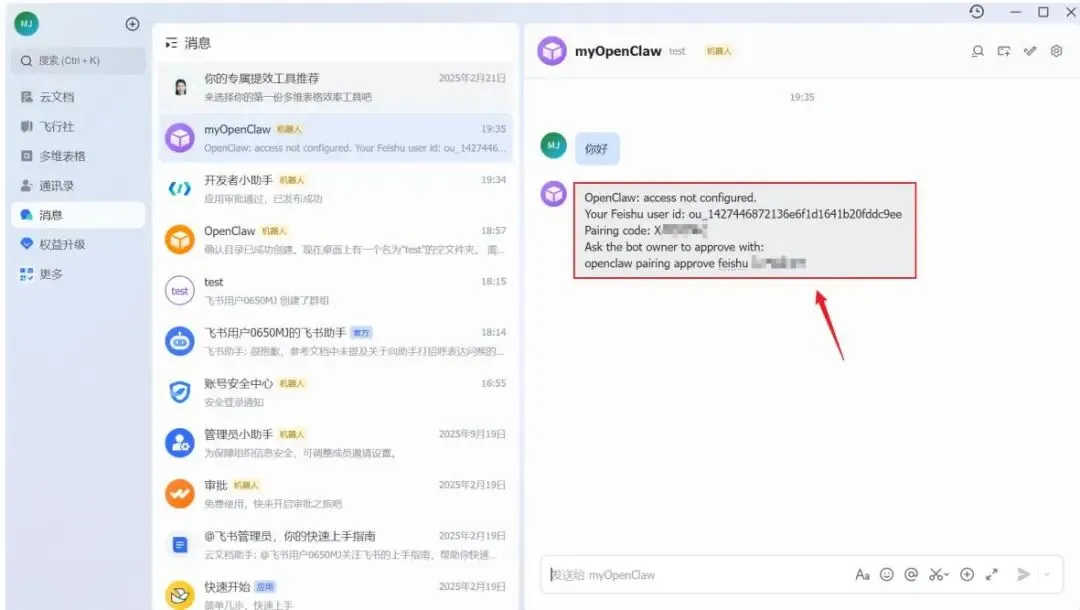Click the MJ profile avatar in sidebar
This screenshot has width=1080, height=610.
26,24
